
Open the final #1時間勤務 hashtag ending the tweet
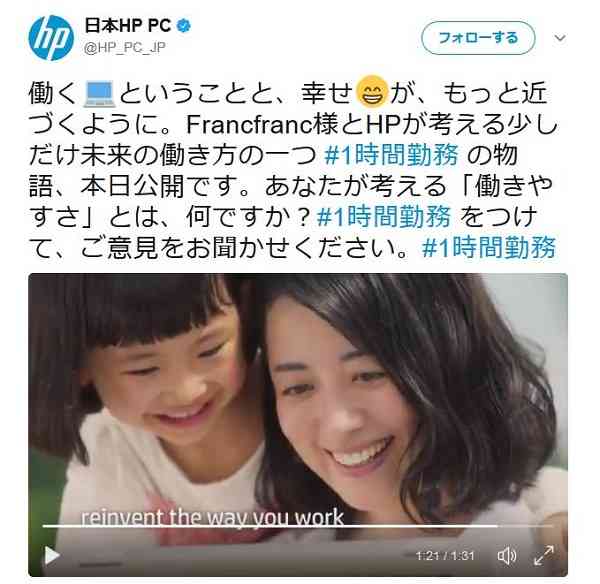coord(489,248)
